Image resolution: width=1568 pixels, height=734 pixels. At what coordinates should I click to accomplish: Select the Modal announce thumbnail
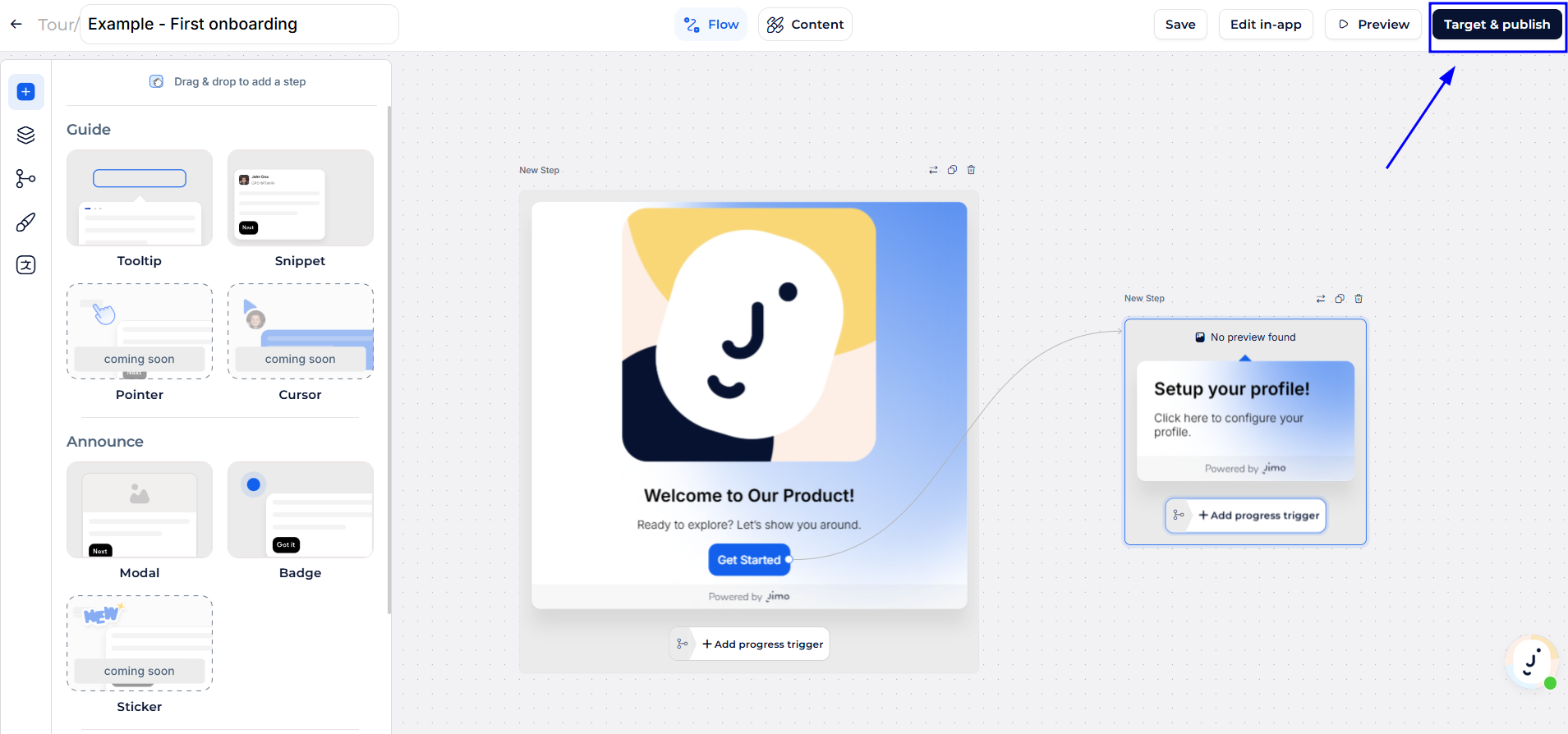coord(140,510)
